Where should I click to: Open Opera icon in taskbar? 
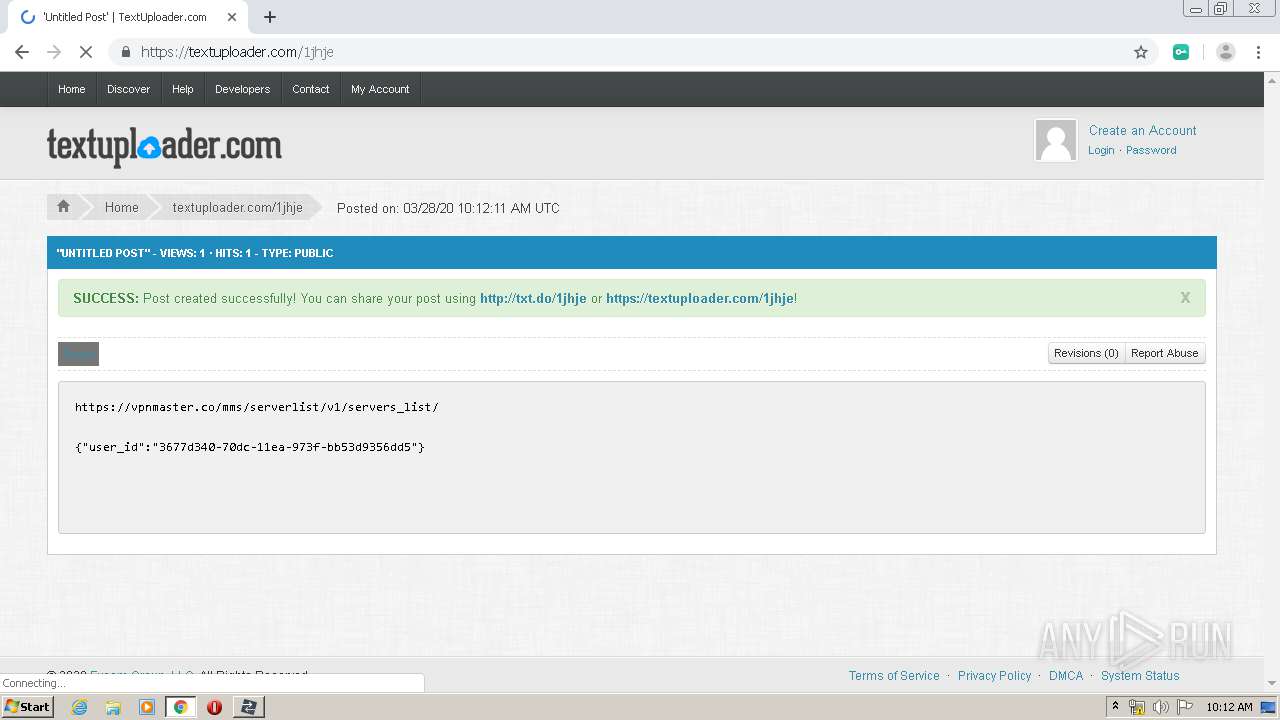pos(214,707)
